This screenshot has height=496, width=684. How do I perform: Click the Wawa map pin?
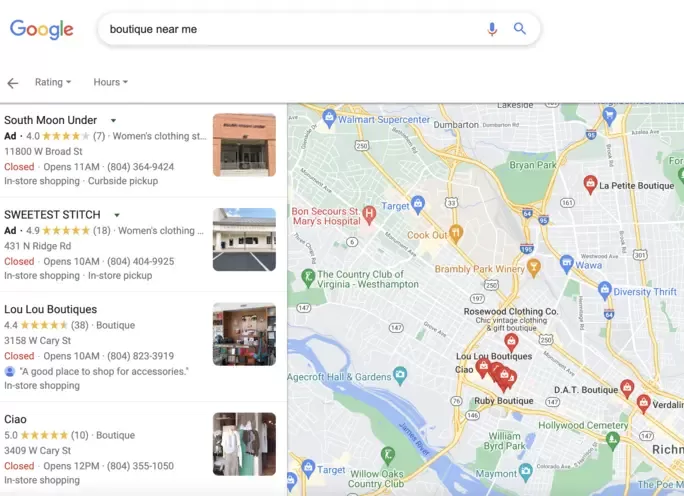pos(566,264)
